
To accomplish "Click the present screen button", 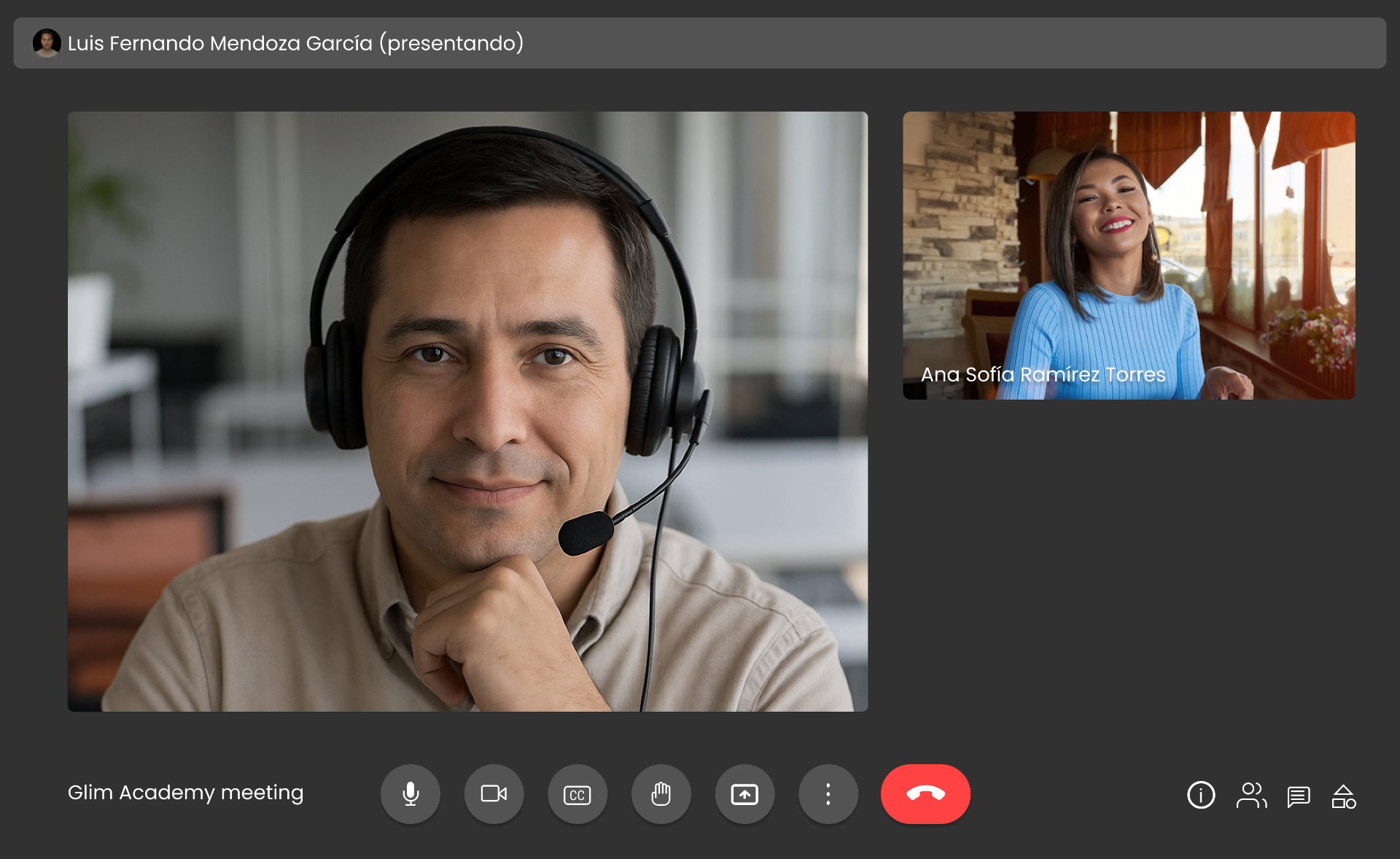I will tap(744, 794).
